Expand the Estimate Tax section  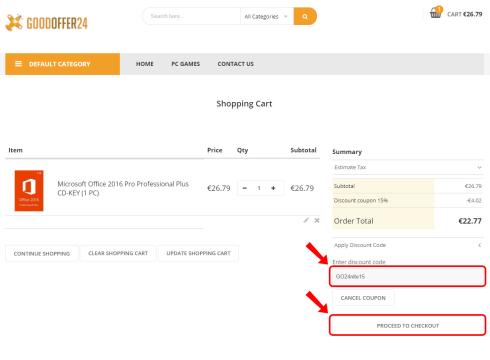click(x=408, y=167)
